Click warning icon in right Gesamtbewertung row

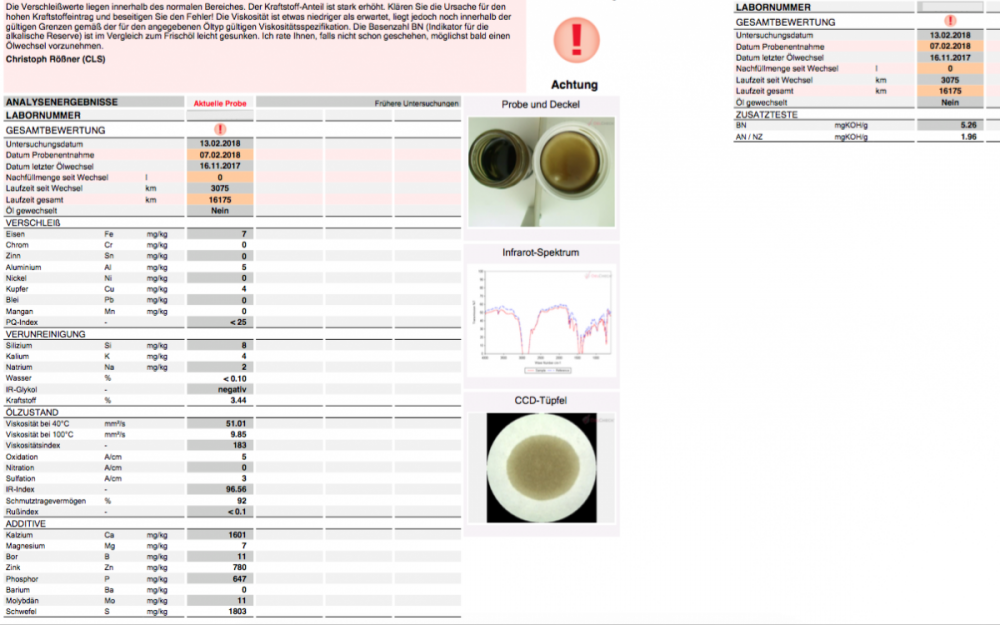coord(949,21)
